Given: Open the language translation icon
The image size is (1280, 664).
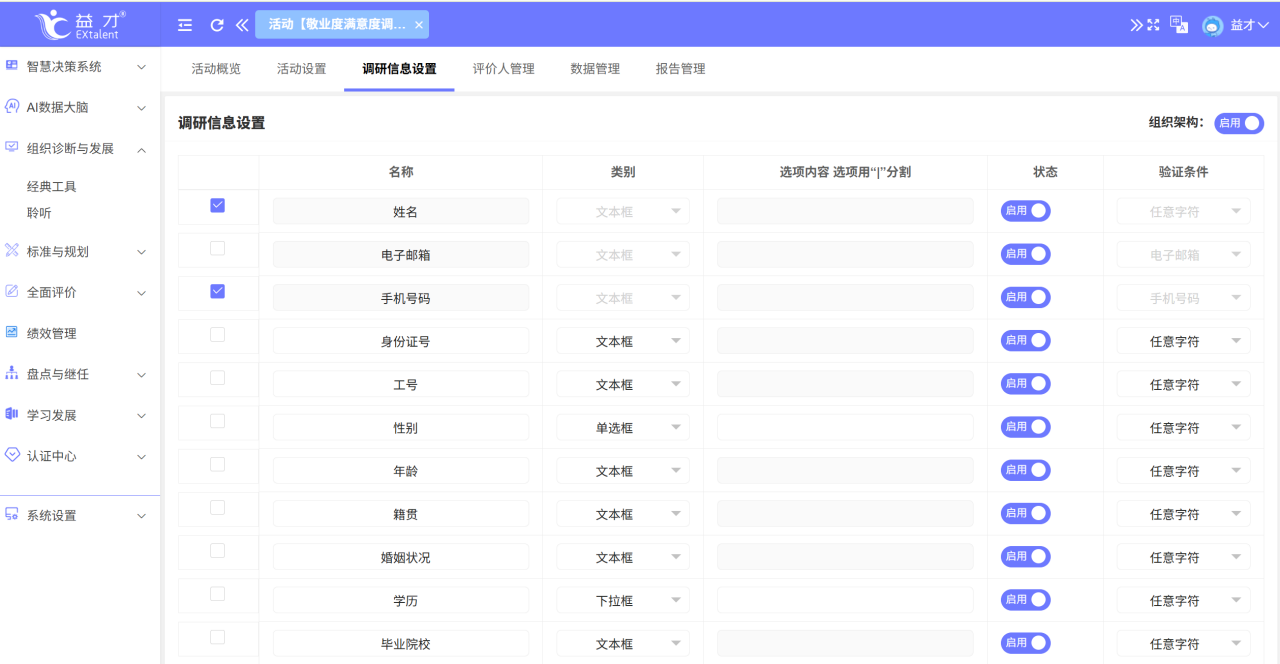Looking at the screenshot, I should tap(1179, 25).
